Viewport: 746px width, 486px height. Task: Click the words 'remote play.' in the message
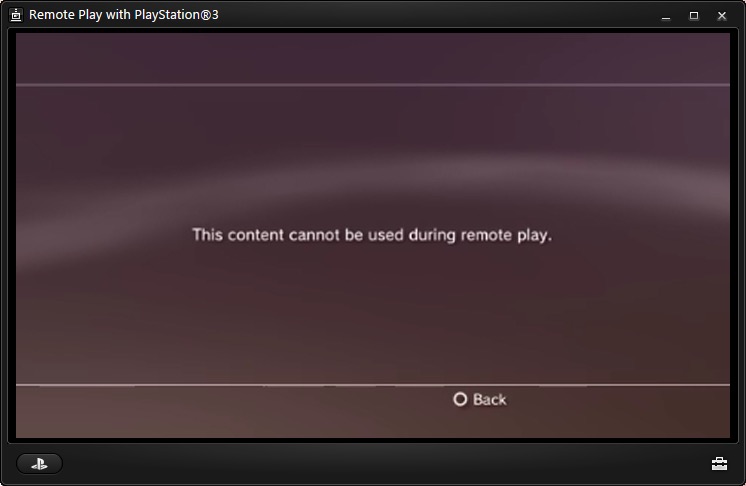pyautogui.click(x=506, y=235)
